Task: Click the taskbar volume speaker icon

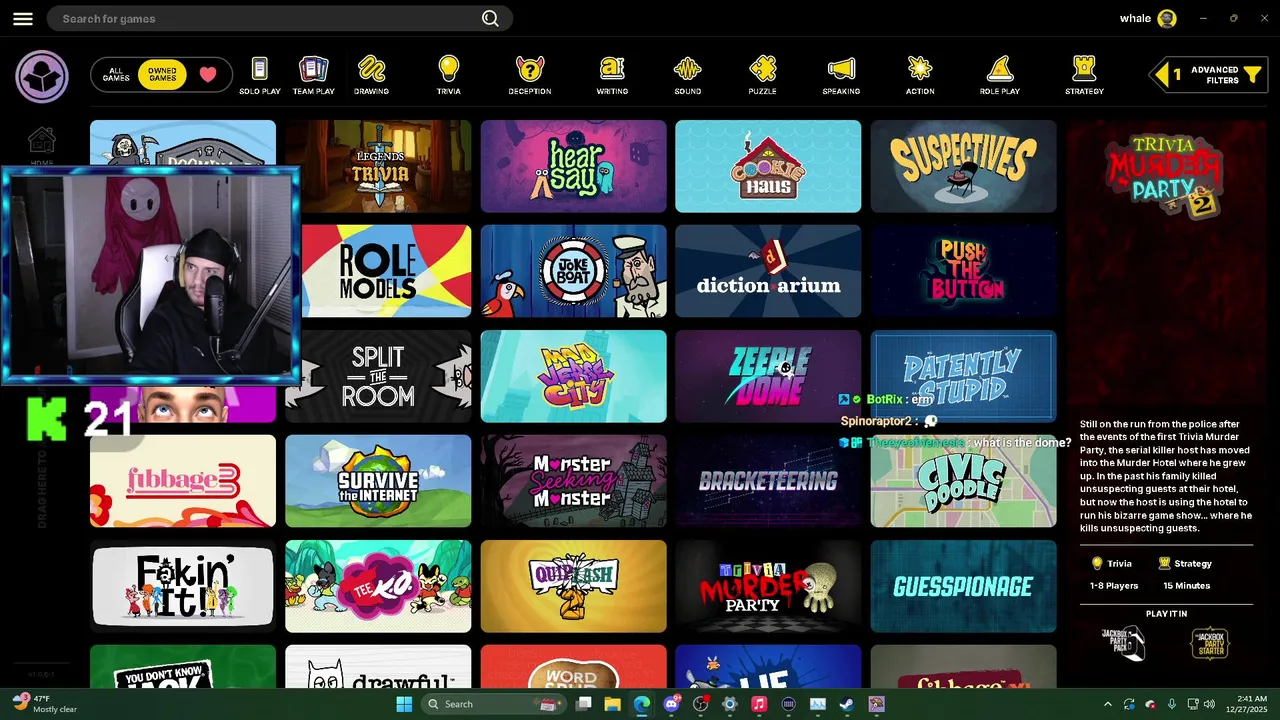Action: click(1210, 704)
